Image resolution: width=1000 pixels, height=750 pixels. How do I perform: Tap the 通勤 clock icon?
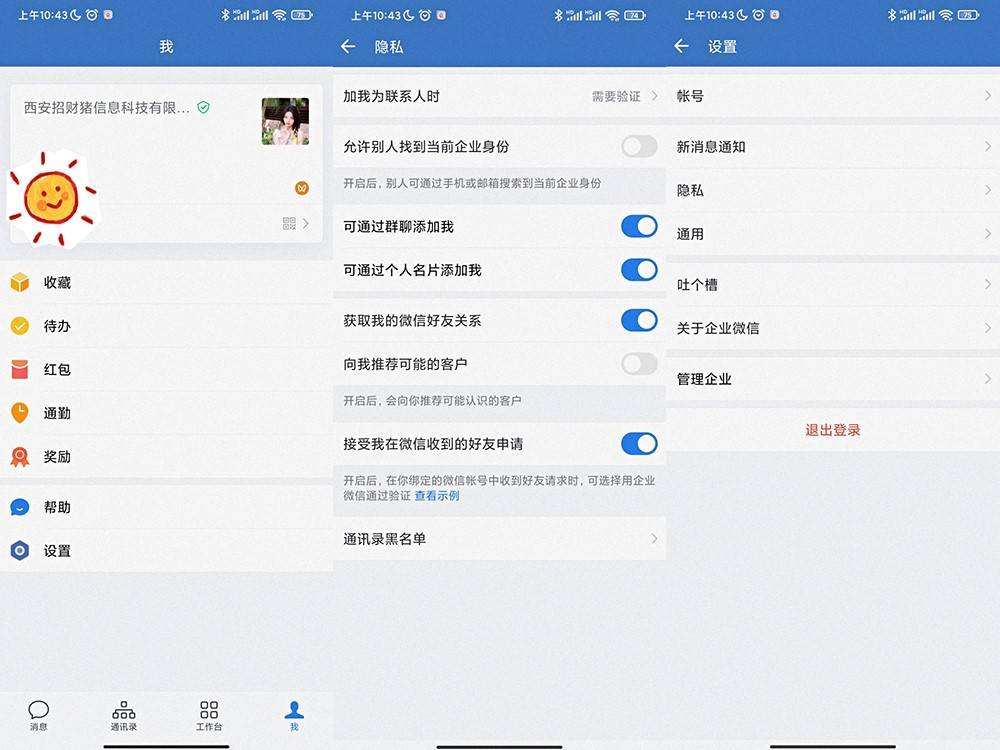point(20,413)
